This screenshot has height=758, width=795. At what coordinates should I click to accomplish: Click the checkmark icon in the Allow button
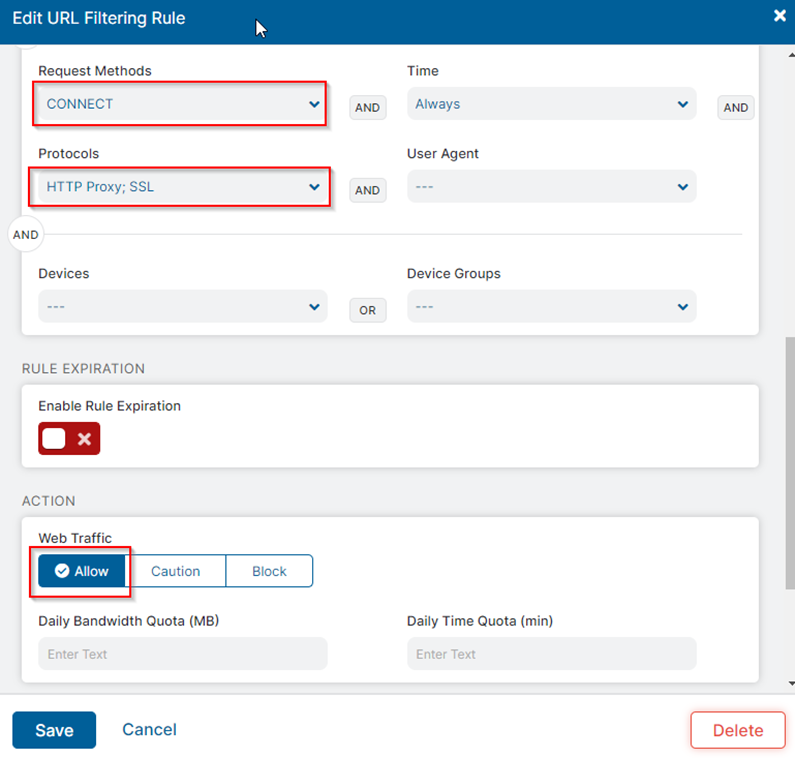[x=62, y=571]
